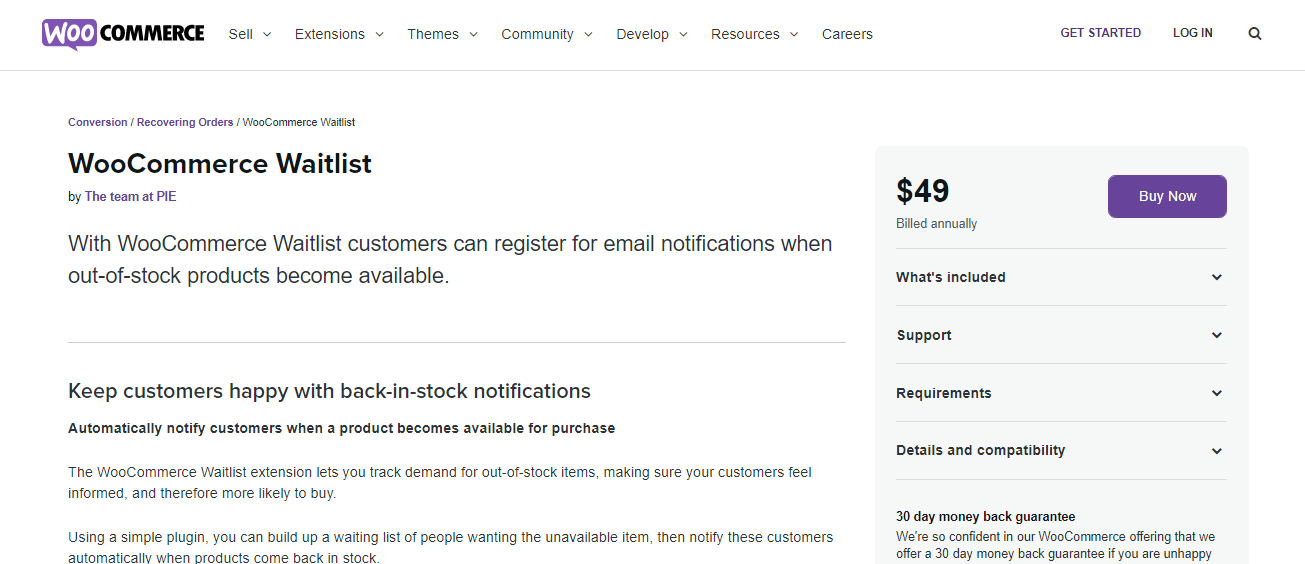1305x564 pixels.
Task: Expand the Support section
Action: click(1061, 335)
